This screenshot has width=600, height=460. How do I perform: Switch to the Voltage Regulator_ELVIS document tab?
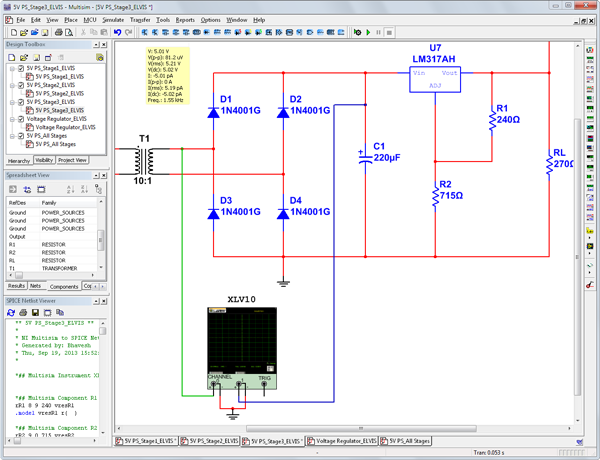coord(343,440)
